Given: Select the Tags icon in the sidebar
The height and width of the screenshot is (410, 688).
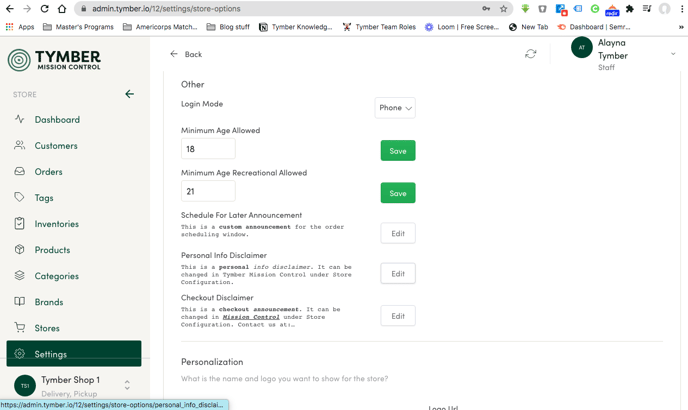Looking at the screenshot, I should click(x=19, y=198).
